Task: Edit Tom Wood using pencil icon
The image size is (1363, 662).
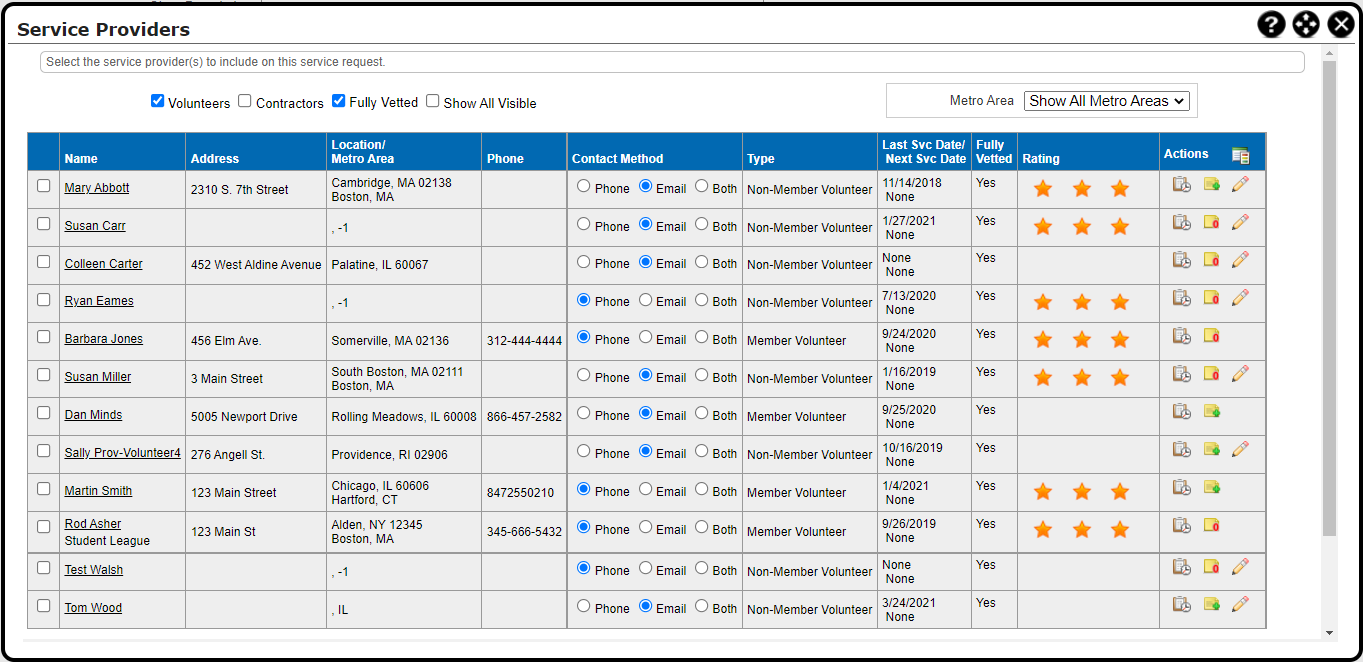Action: [x=1240, y=604]
